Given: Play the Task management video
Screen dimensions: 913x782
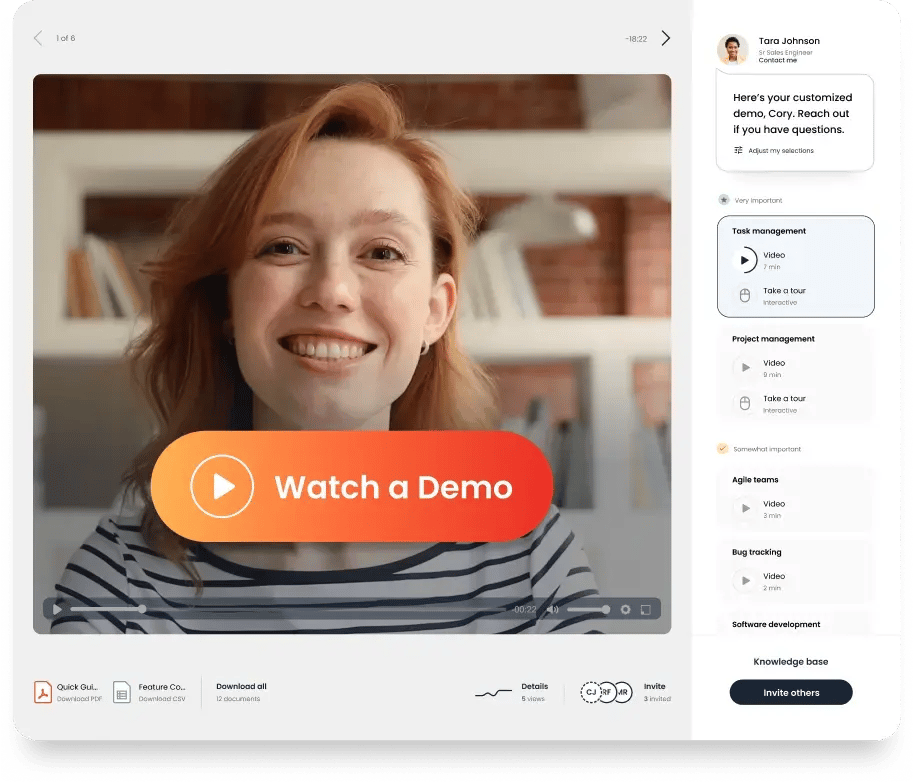Looking at the screenshot, I should point(744,260).
